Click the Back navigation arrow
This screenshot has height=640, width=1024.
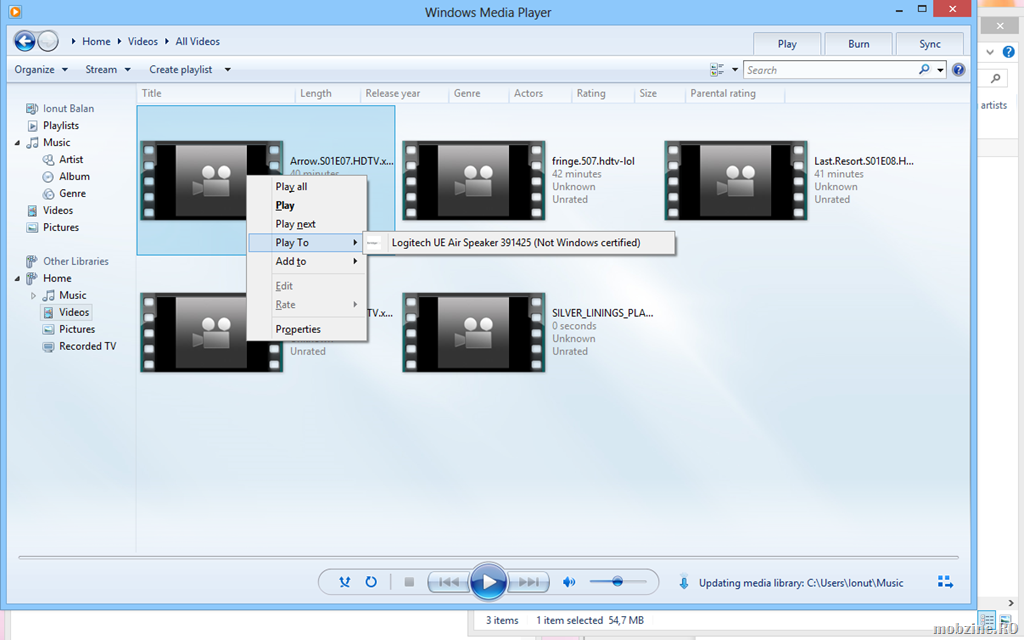click(x=25, y=41)
